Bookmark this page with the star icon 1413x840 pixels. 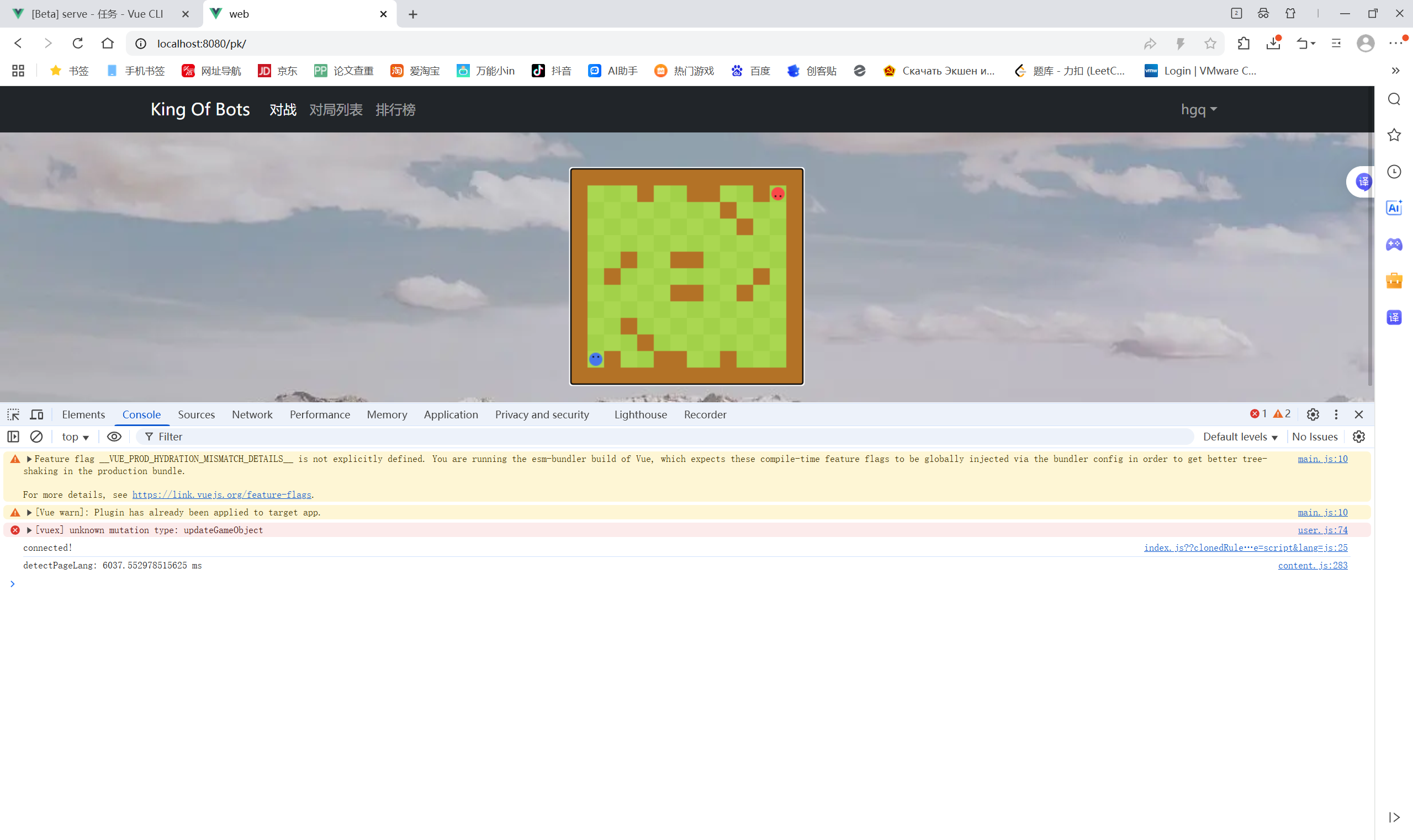click(1210, 44)
